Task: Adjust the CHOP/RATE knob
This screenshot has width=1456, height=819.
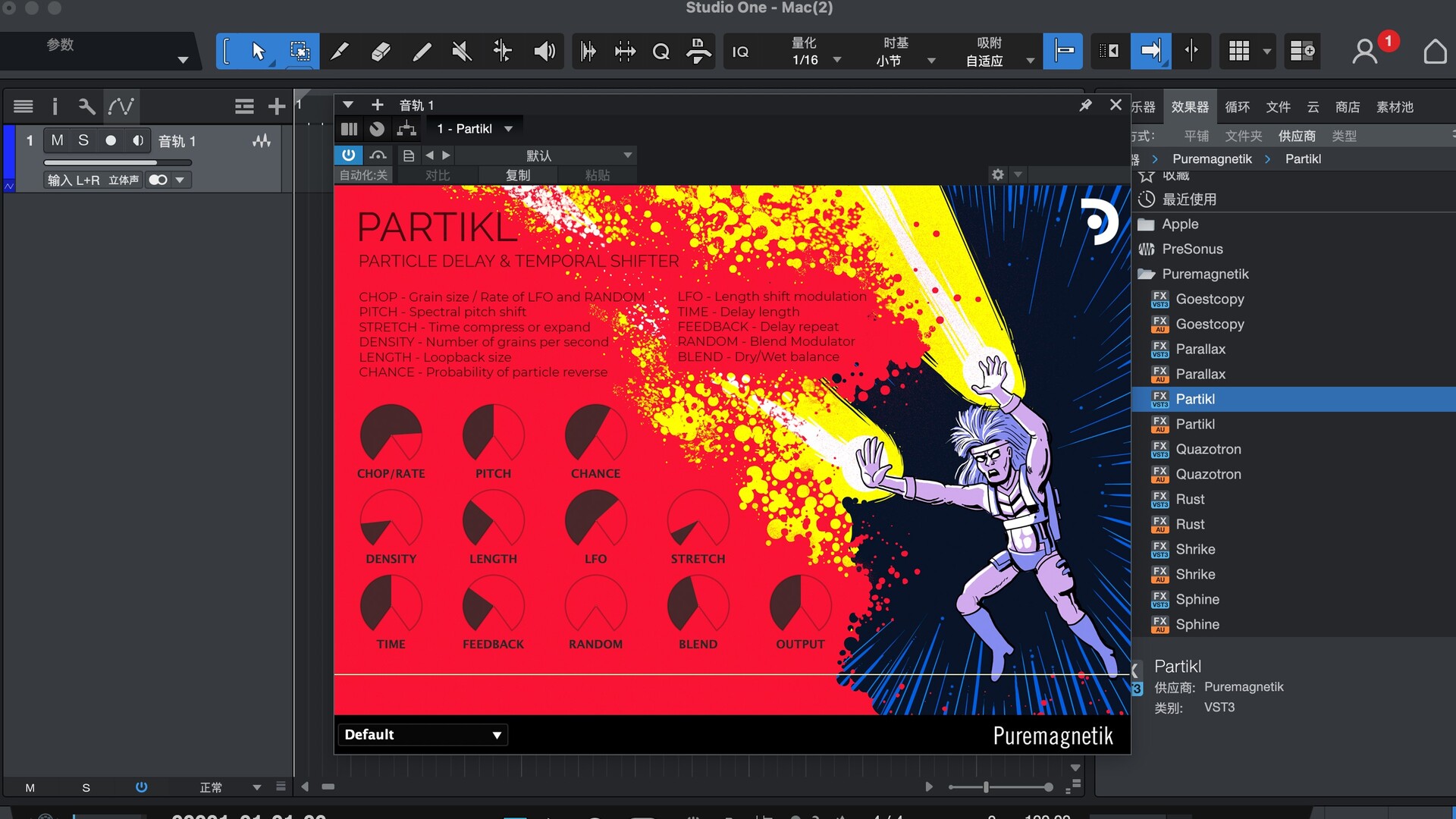Action: point(391,434)
